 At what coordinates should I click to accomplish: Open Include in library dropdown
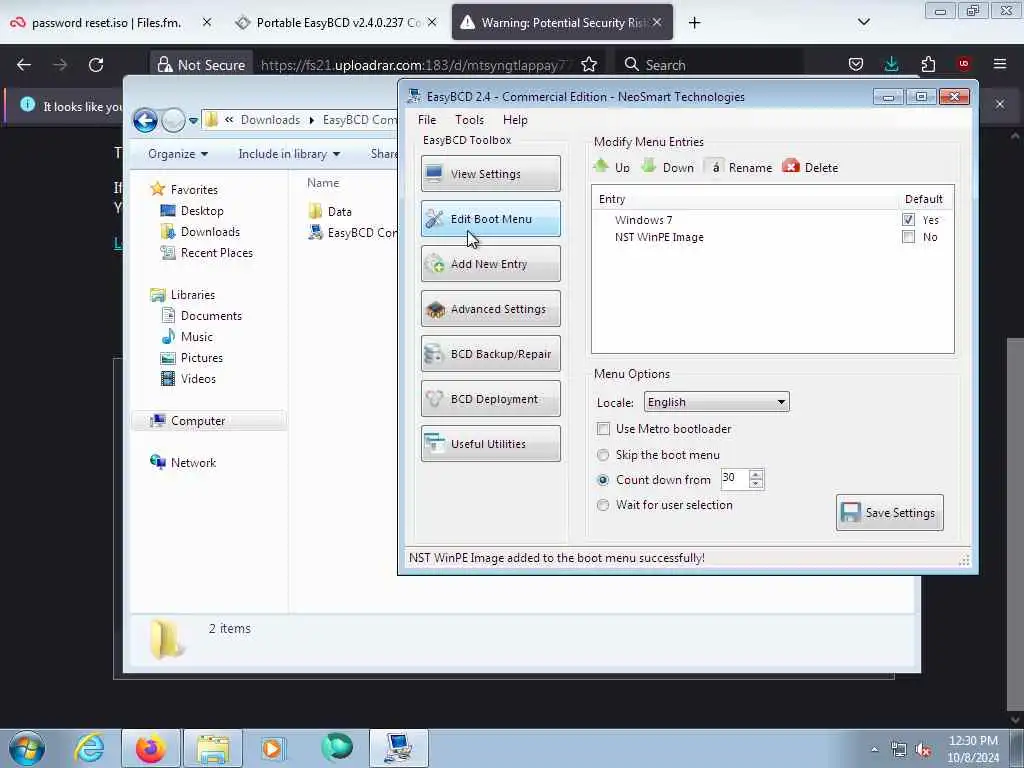coord(289,153)
